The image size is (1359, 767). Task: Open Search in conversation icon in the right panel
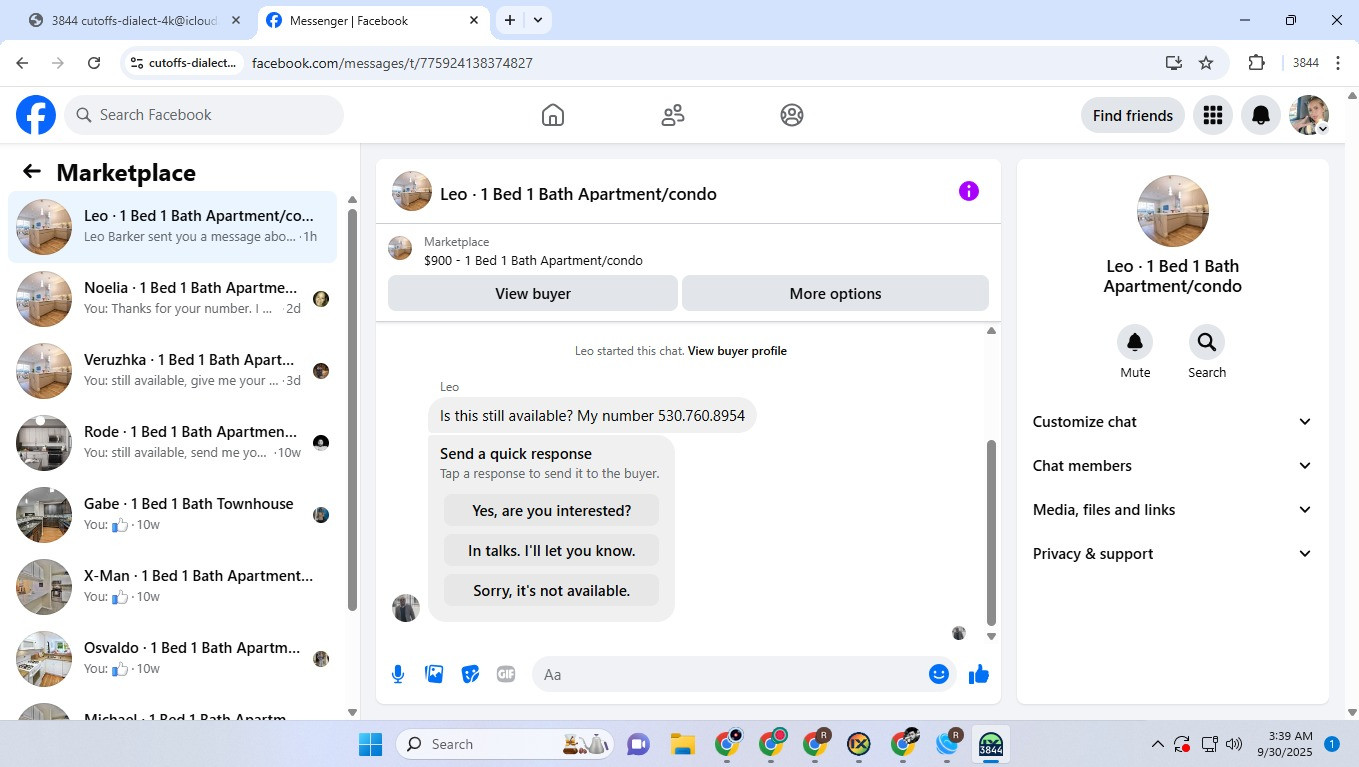[1207, 342]
